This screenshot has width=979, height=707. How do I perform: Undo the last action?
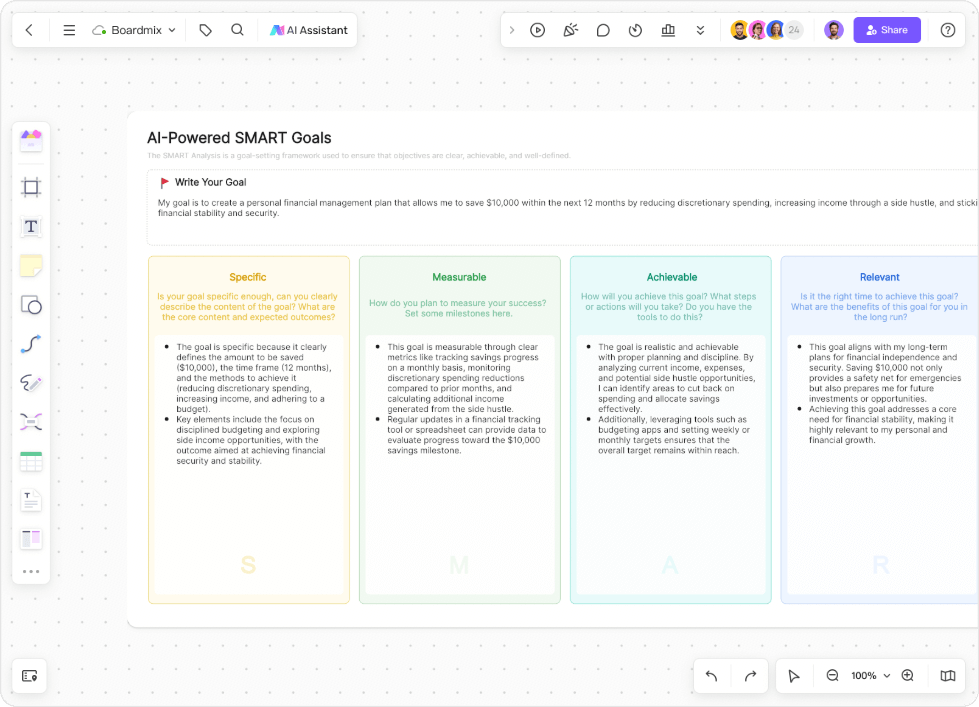click(711, 676)
